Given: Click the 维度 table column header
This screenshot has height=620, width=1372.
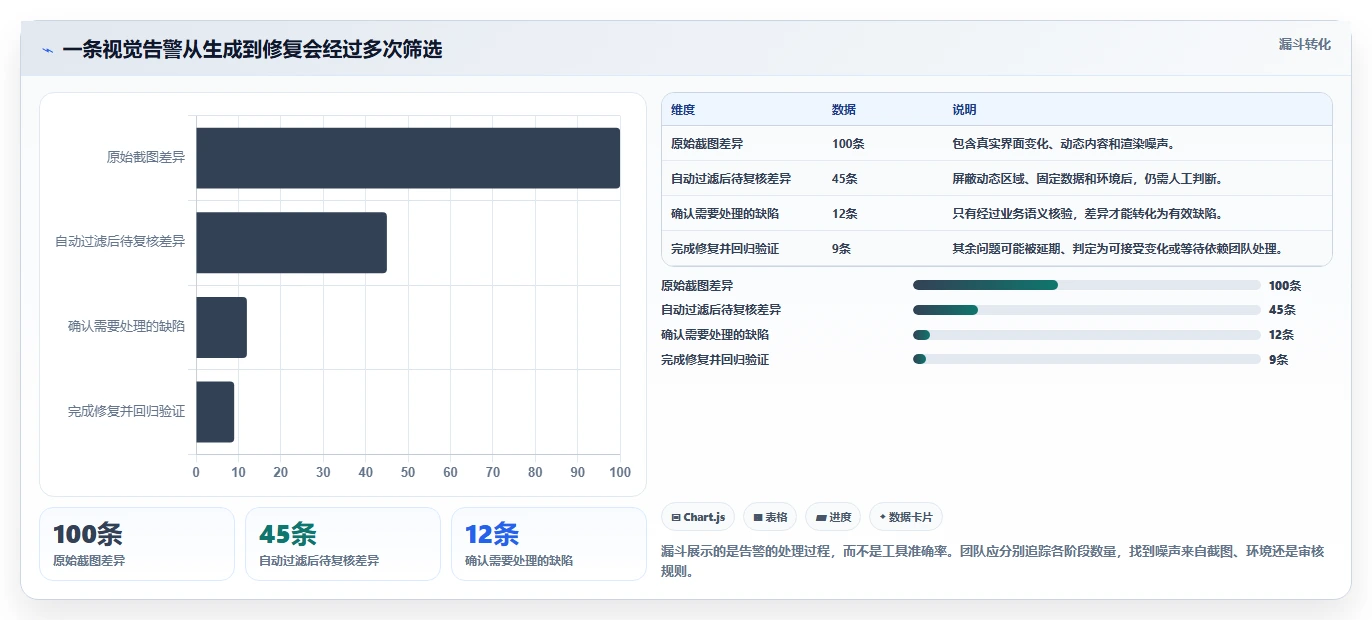Looking at the screenshot, I should pyautogui.click(x=683, y=110).
